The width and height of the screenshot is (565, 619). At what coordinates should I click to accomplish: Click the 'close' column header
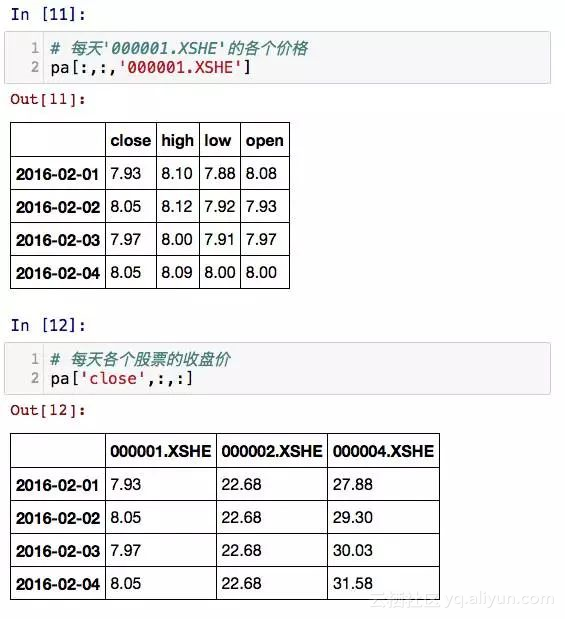[131, 140]
